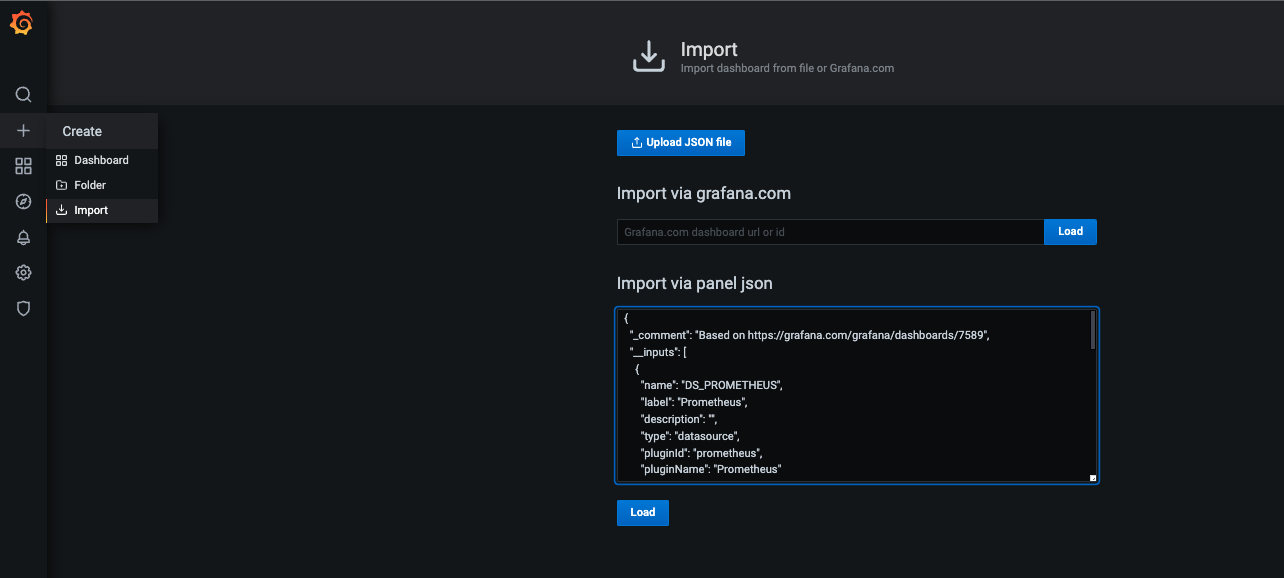1284x578 pixels.
Task: Open the Configuration gear icon
Action: (x=23, y=273)
